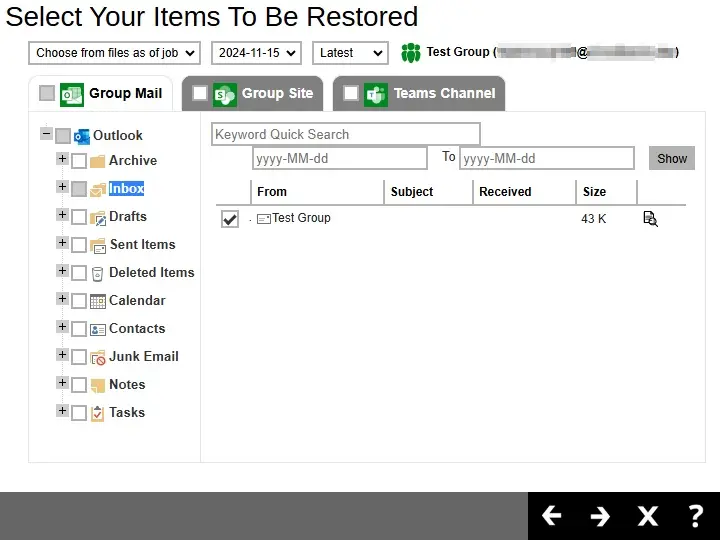Open the 'Choose from files as of job' dropdown
Screen dimensions: 720x540
pos(114,53)
